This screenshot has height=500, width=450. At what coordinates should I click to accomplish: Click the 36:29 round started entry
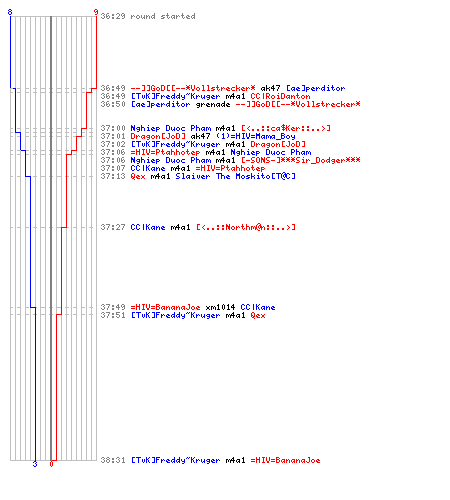(148, 16)
